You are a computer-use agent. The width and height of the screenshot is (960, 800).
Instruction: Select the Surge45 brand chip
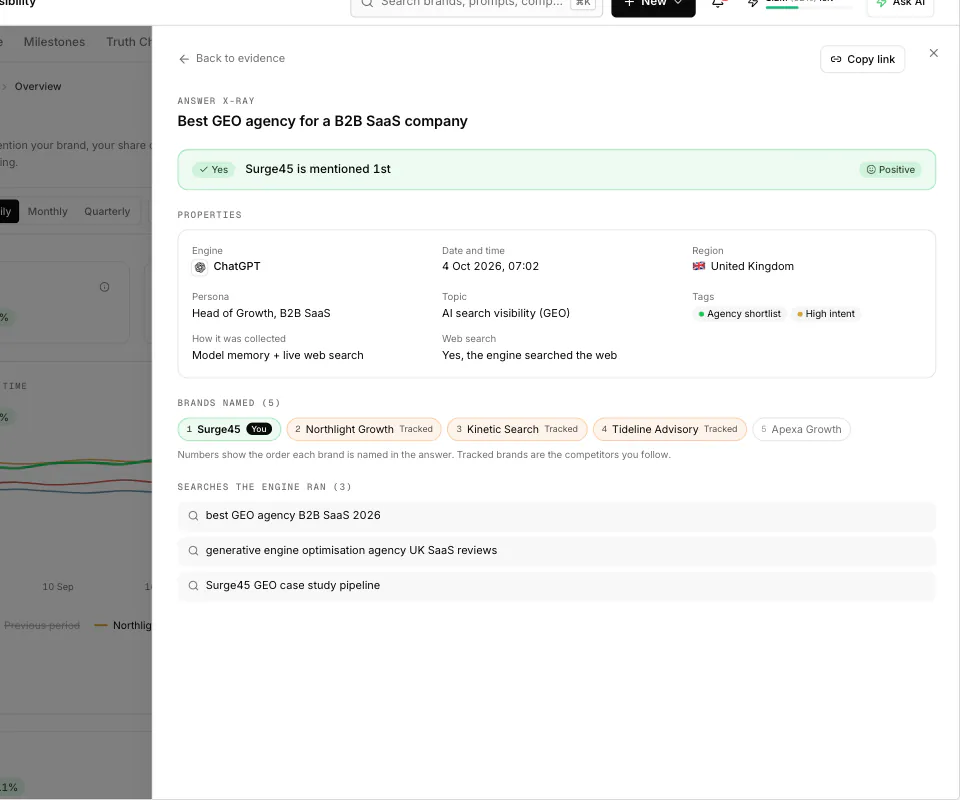coord(229,430)
